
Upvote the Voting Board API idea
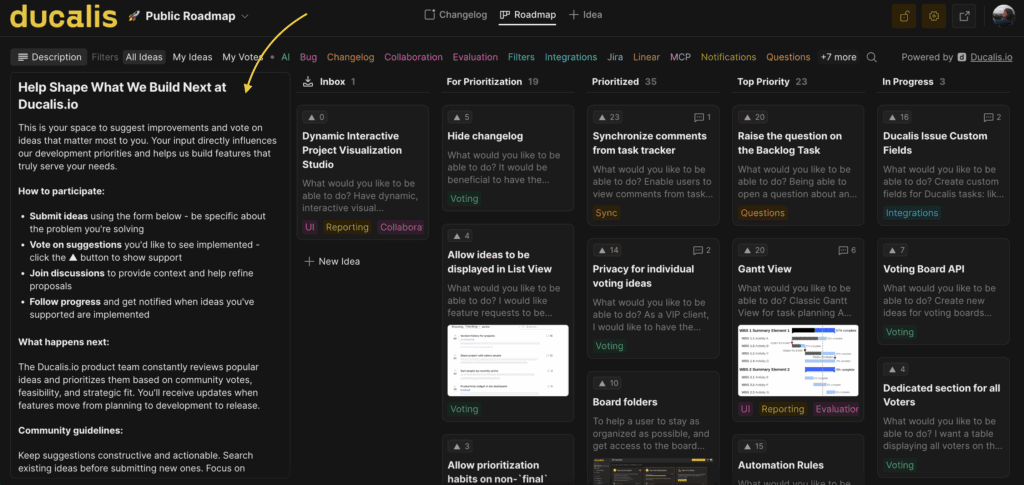pos(896,250)
